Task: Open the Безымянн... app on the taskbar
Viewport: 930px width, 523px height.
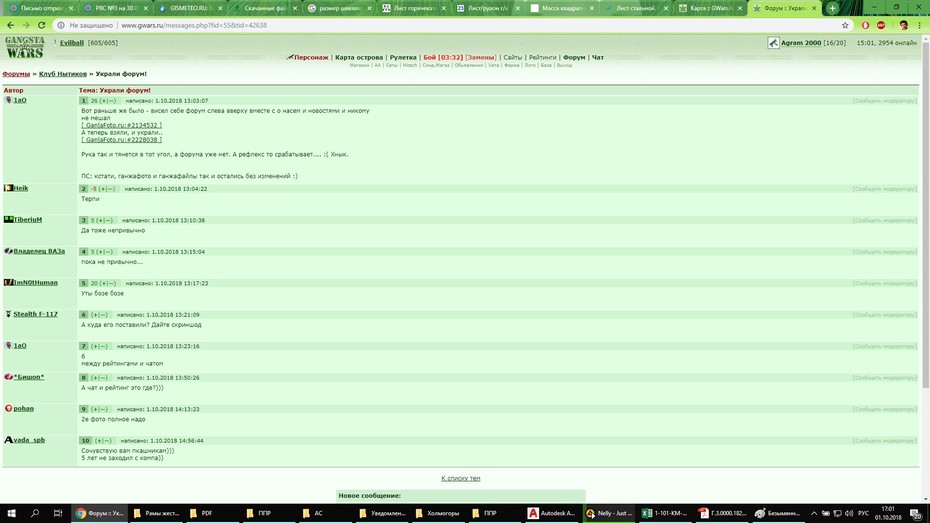Action: pos(778,513)
